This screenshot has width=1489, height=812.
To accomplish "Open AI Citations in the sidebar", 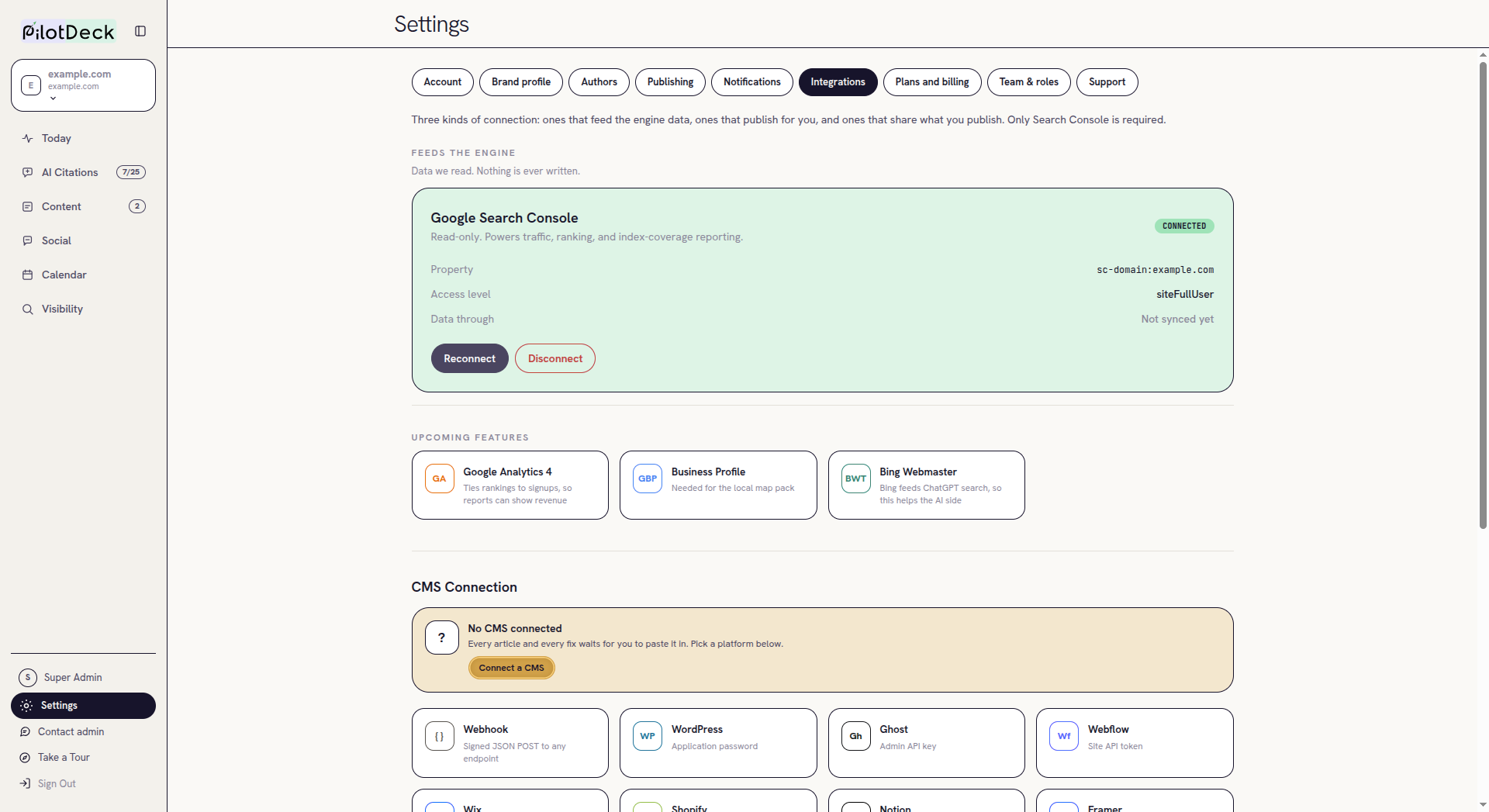I will (x=84, y=172).
